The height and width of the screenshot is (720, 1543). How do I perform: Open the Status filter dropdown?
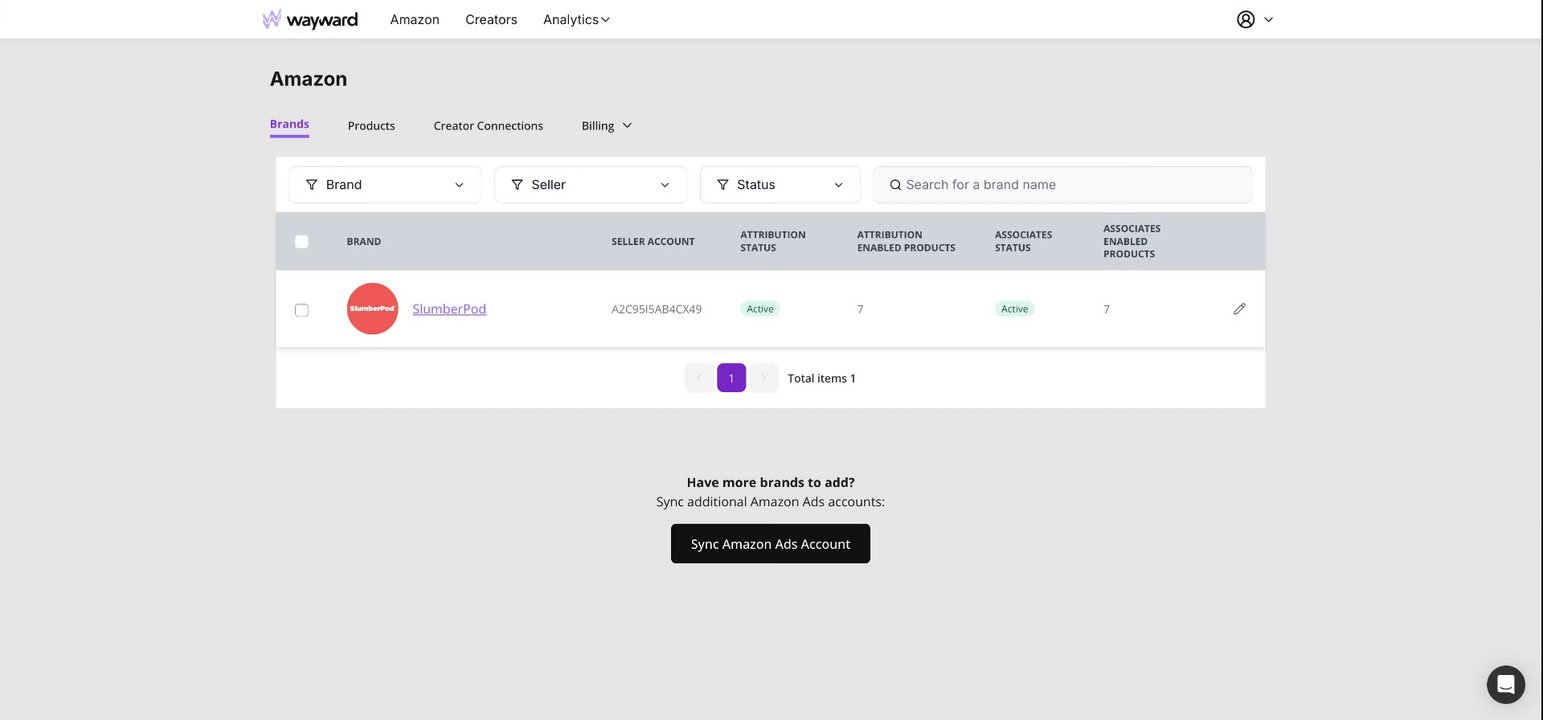(780, 185)
